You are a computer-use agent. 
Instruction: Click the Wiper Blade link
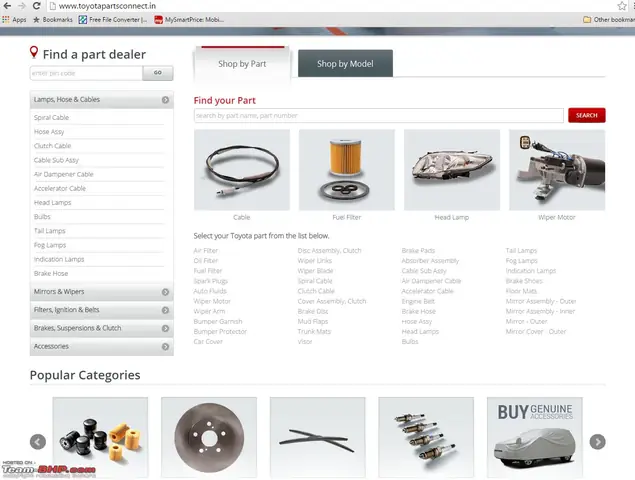tap(315, 271)
